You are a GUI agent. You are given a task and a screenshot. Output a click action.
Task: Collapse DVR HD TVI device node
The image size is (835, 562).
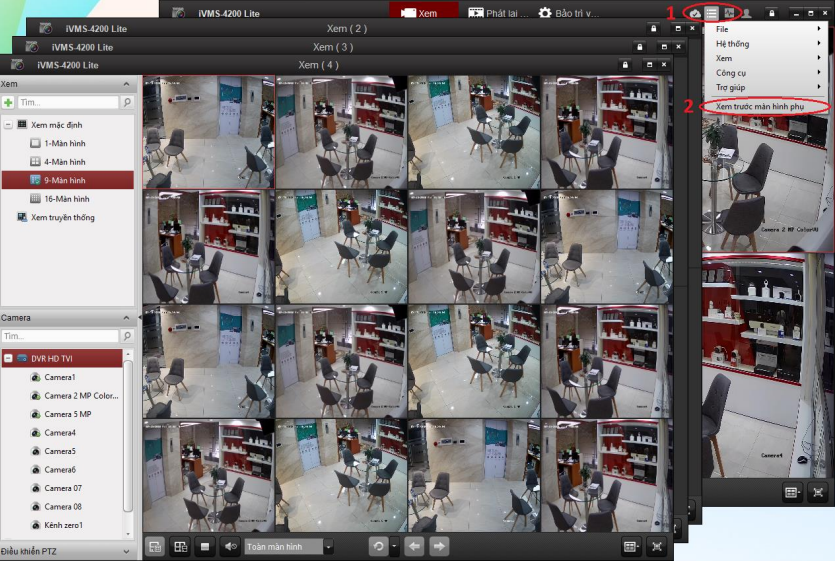click(x=8, y=359)
